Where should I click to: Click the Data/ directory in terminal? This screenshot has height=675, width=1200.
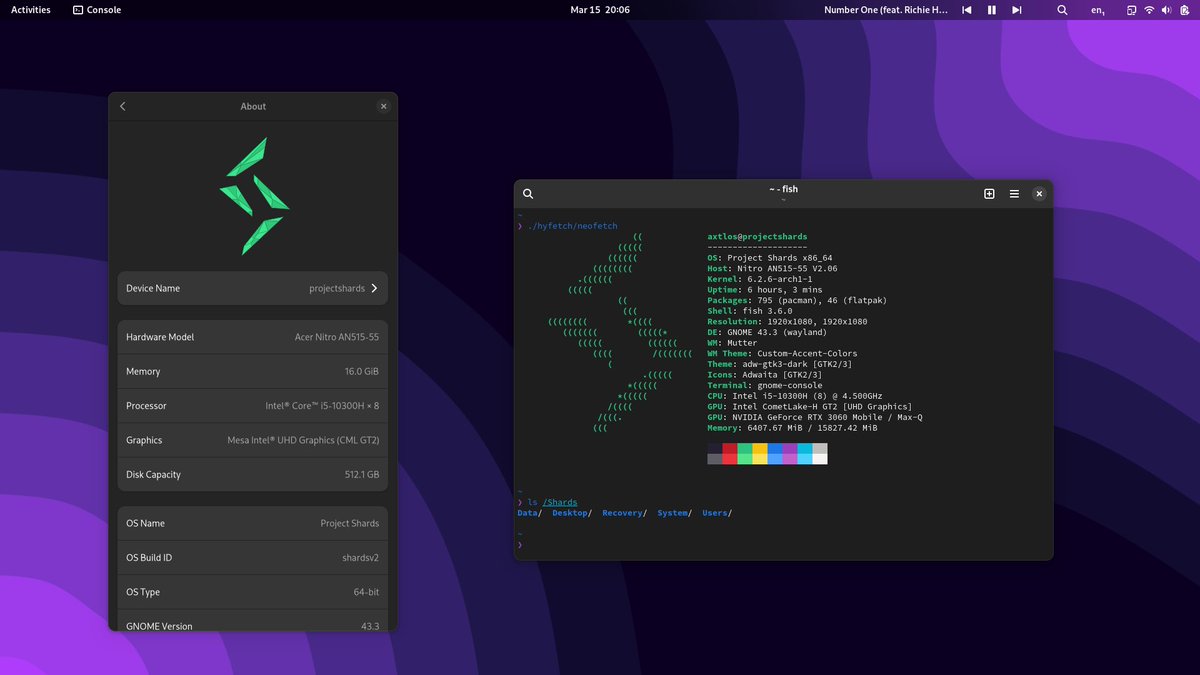(530, 513)
